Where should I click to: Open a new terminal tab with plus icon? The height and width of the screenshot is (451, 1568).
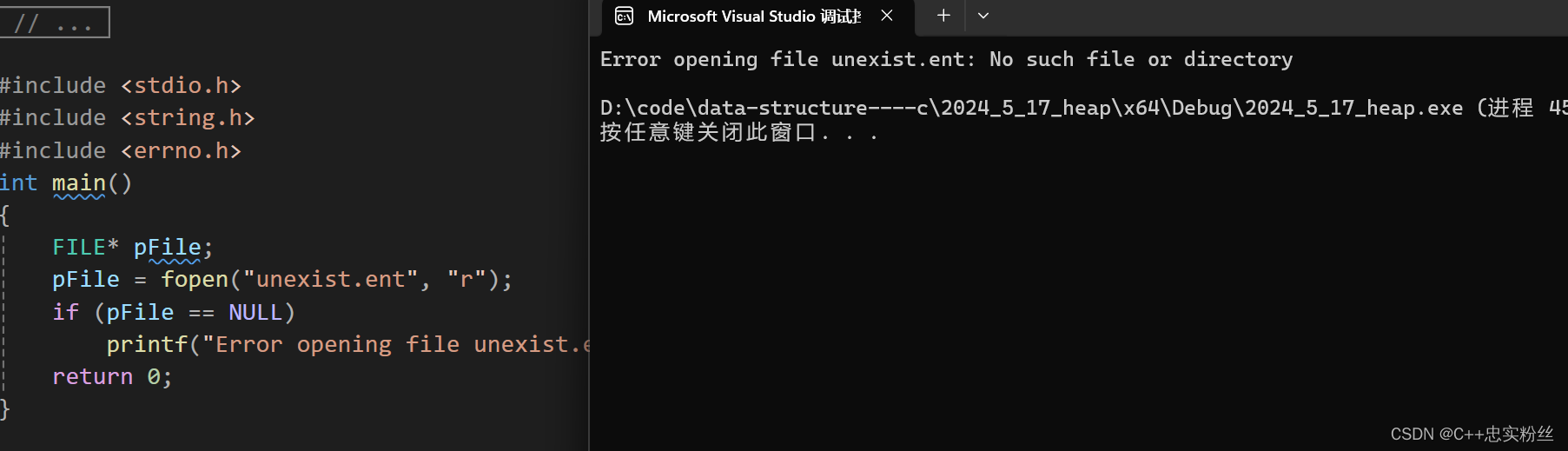click(943, 16)
